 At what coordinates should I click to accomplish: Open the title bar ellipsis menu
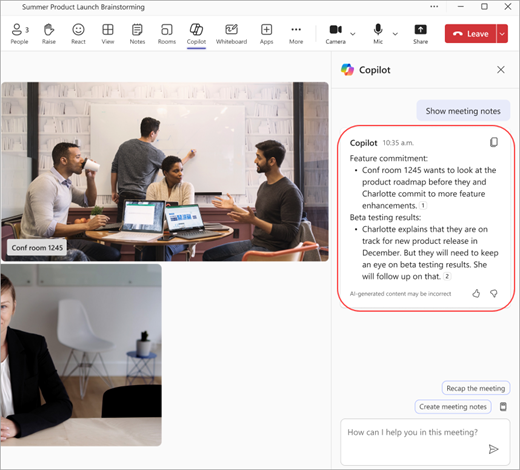coord(434,7)
